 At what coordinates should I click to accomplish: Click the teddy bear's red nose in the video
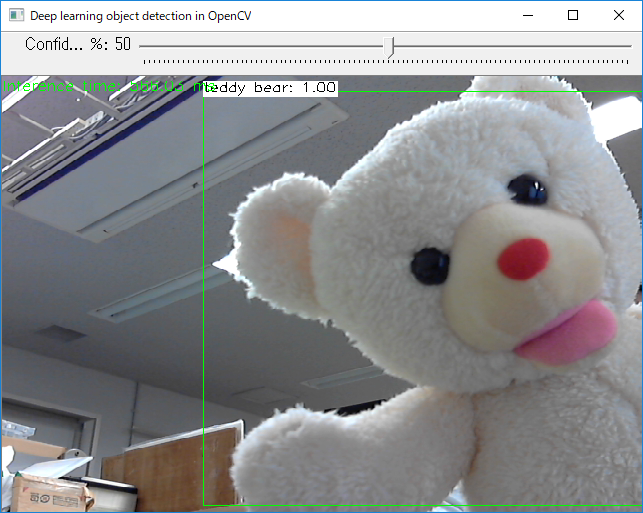click(524, 259)
